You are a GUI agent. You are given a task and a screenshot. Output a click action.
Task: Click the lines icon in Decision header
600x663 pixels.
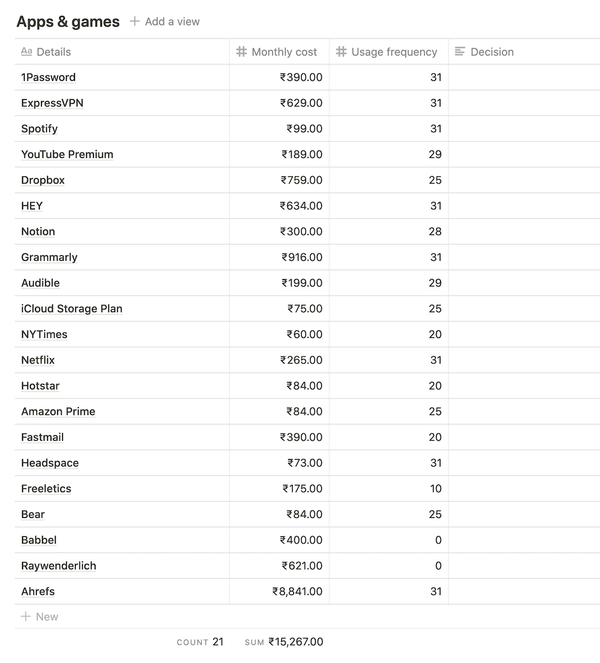tap(460, 52)
